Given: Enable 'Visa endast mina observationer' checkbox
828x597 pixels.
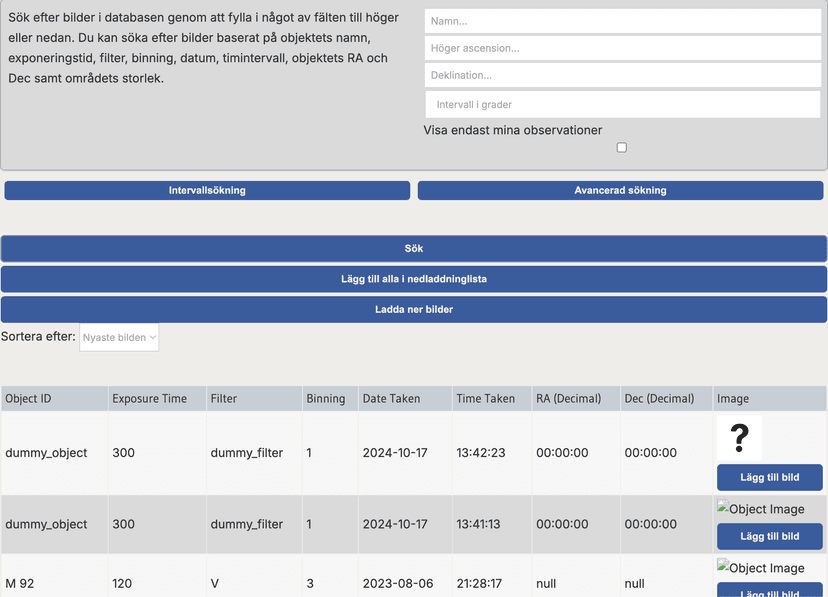Looking at the screenshot, I should pyautogui.click(x=622, y=148).
